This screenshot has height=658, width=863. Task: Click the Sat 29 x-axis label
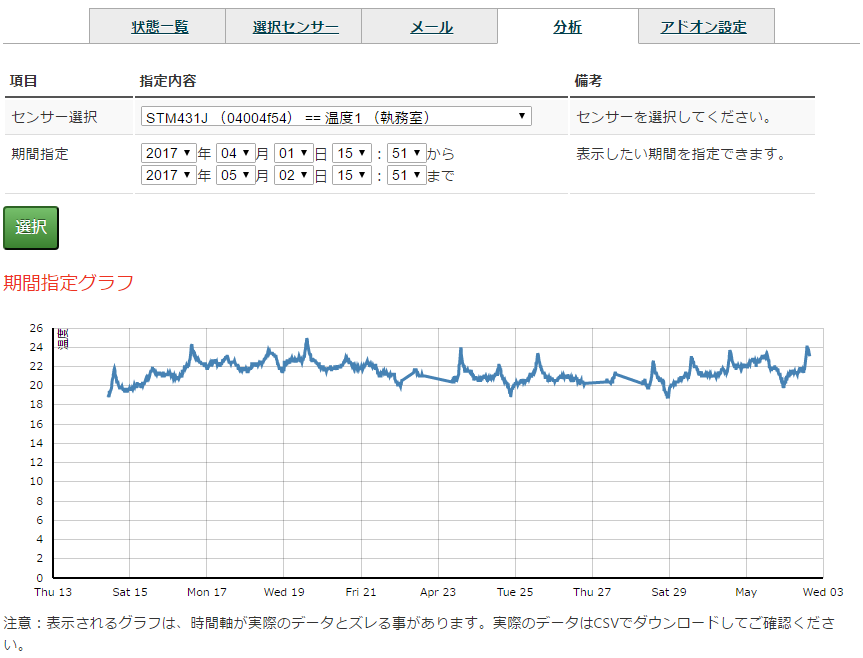(x=669, y=592)
